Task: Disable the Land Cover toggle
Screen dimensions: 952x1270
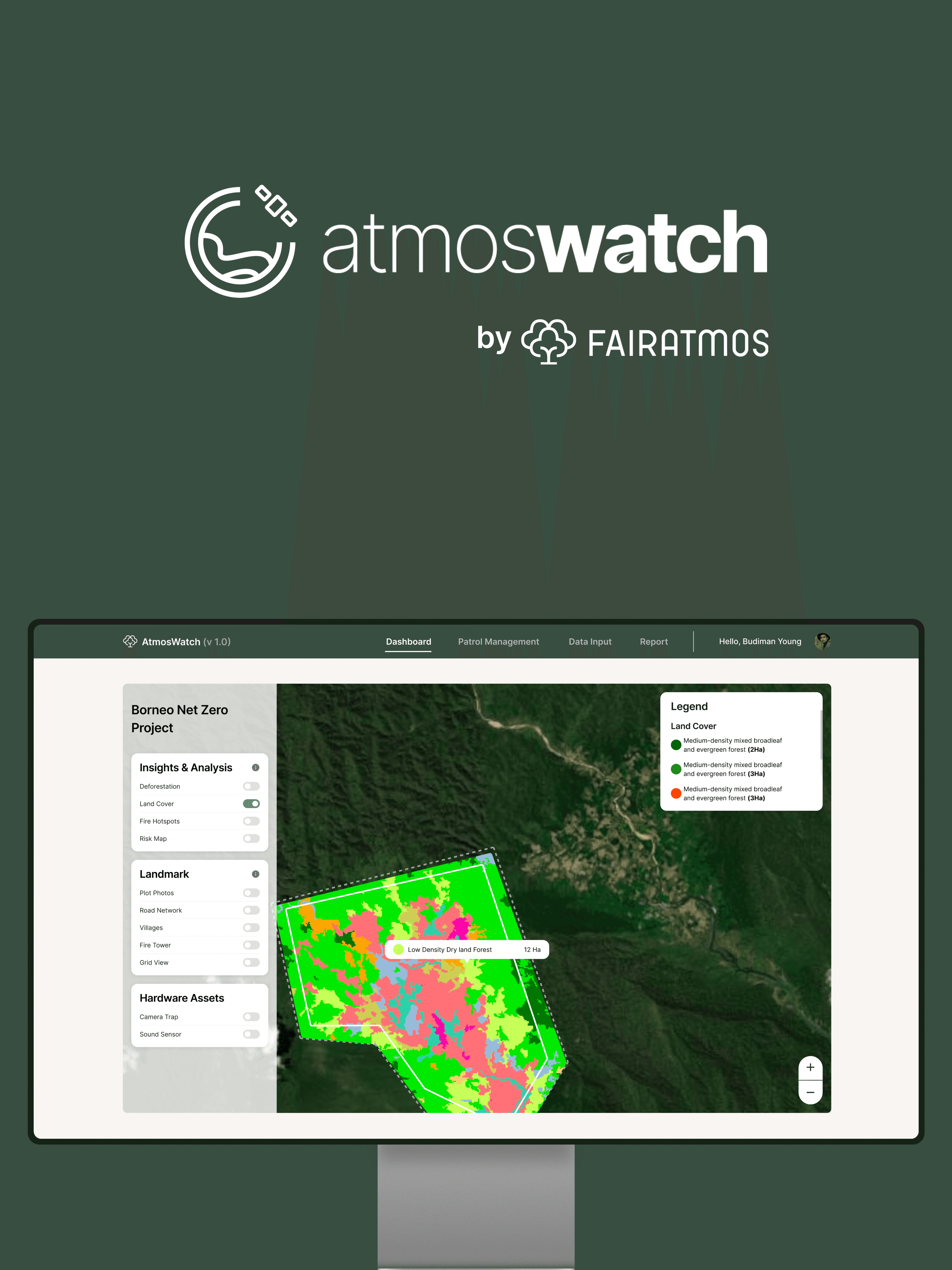Action: (x=251, y=804)
